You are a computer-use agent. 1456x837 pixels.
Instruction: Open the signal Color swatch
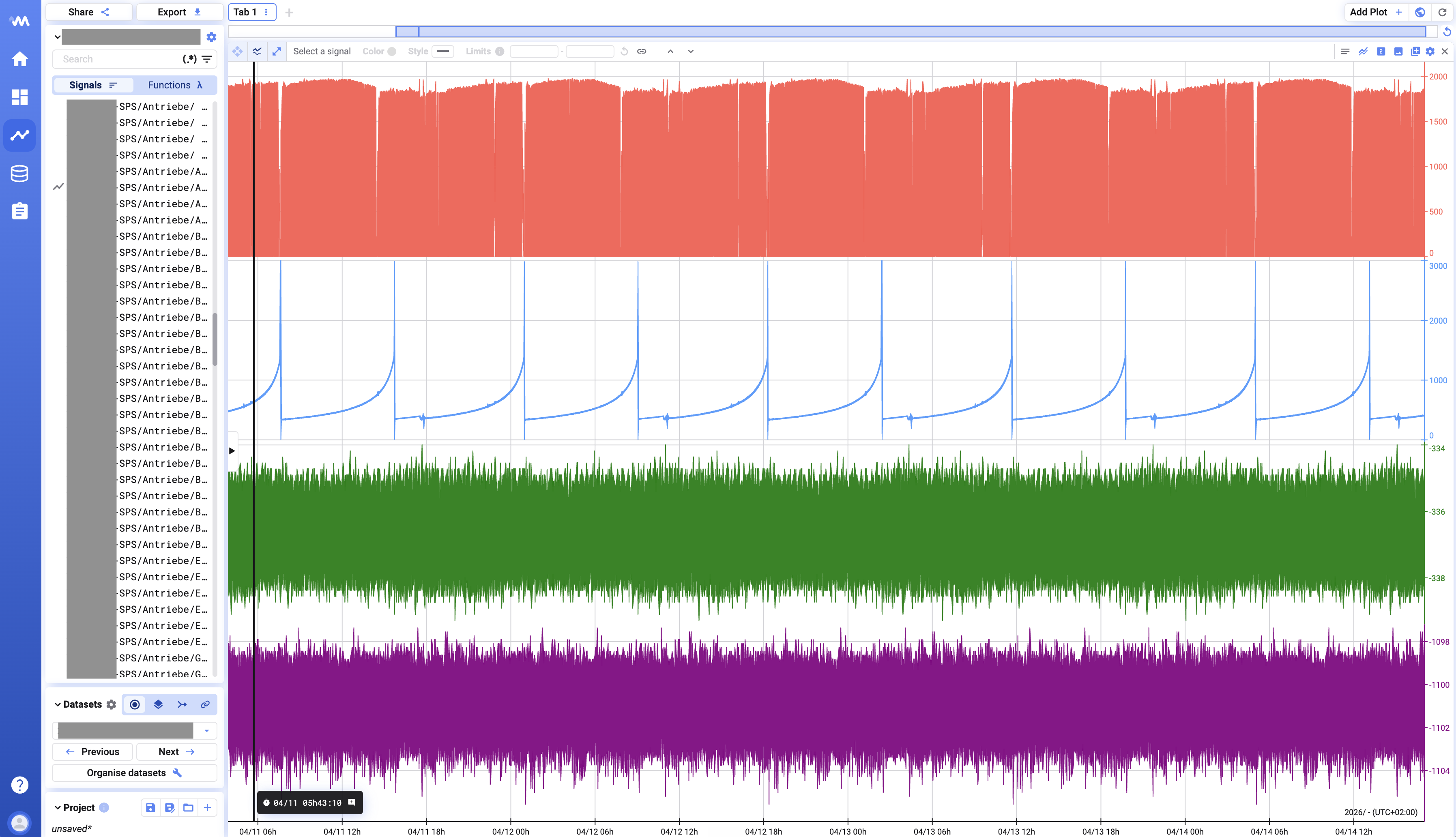coord(392,51)
